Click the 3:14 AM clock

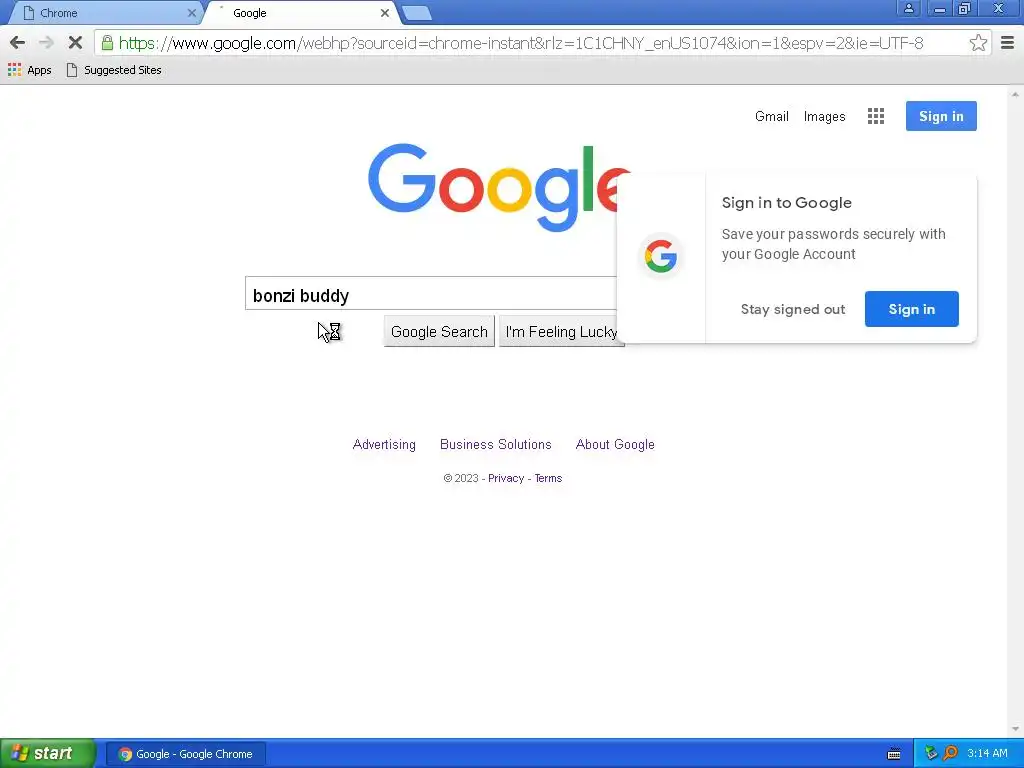tap(987, 753)
